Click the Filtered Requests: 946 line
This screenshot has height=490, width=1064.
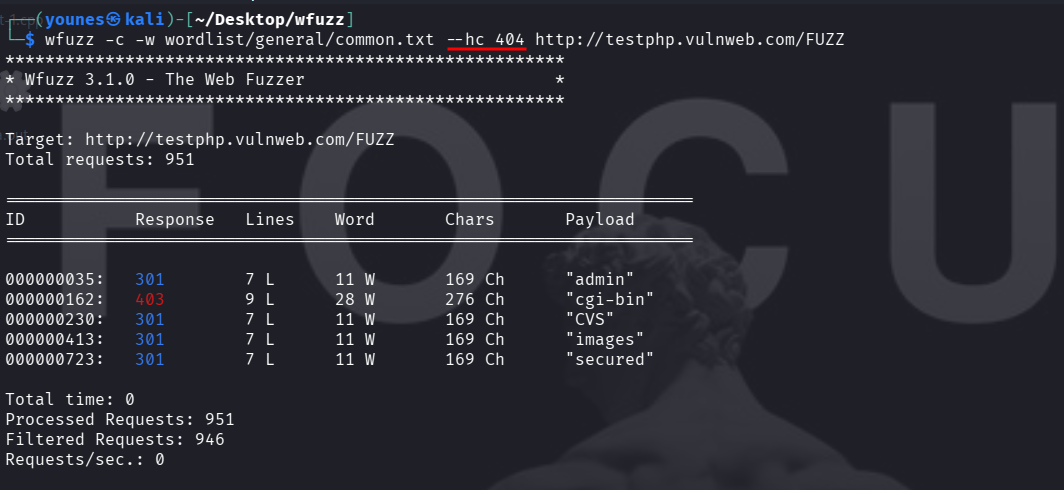point(115,439)
